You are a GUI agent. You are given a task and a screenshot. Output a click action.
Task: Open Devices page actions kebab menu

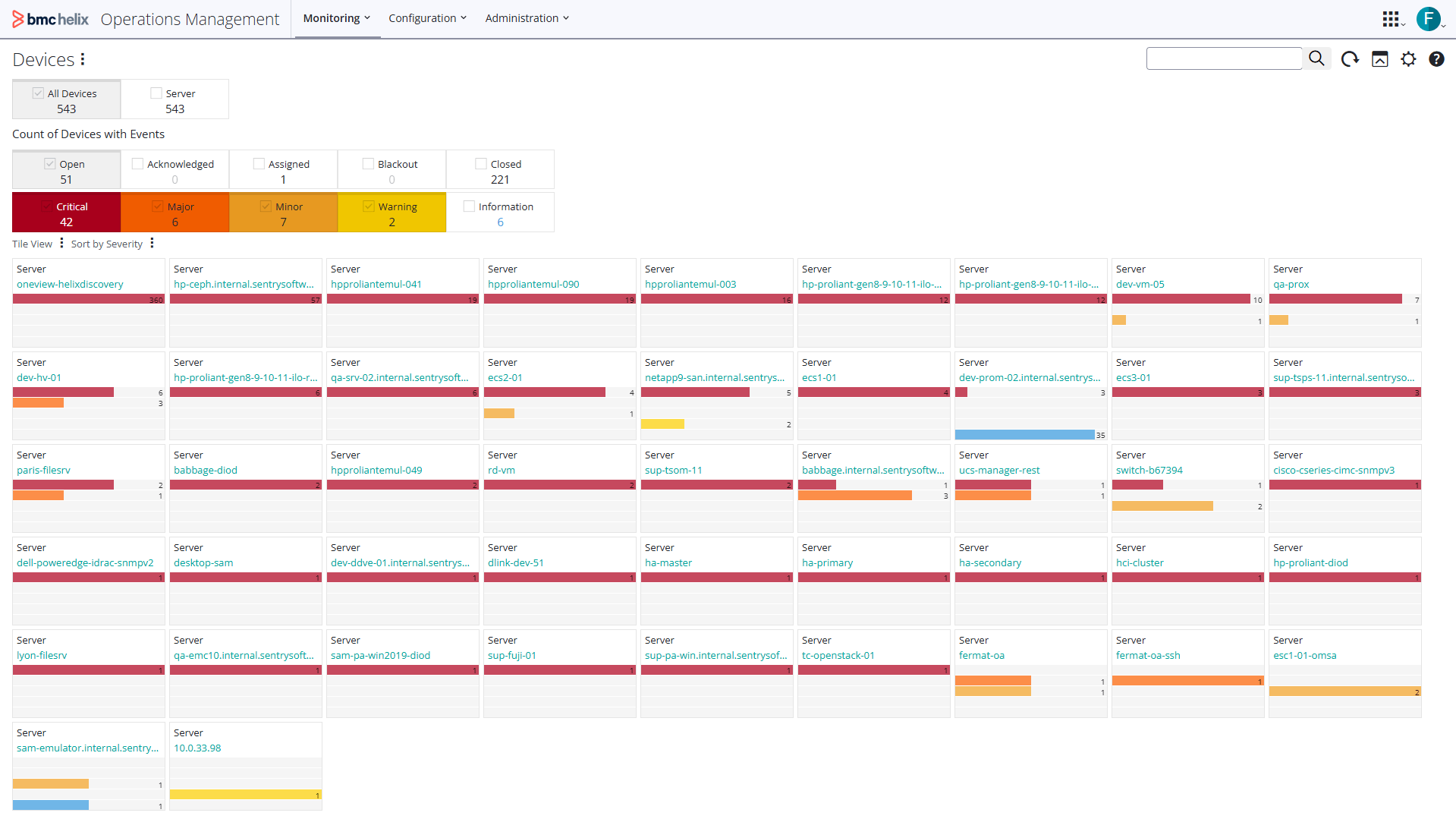tap(83, 59)
